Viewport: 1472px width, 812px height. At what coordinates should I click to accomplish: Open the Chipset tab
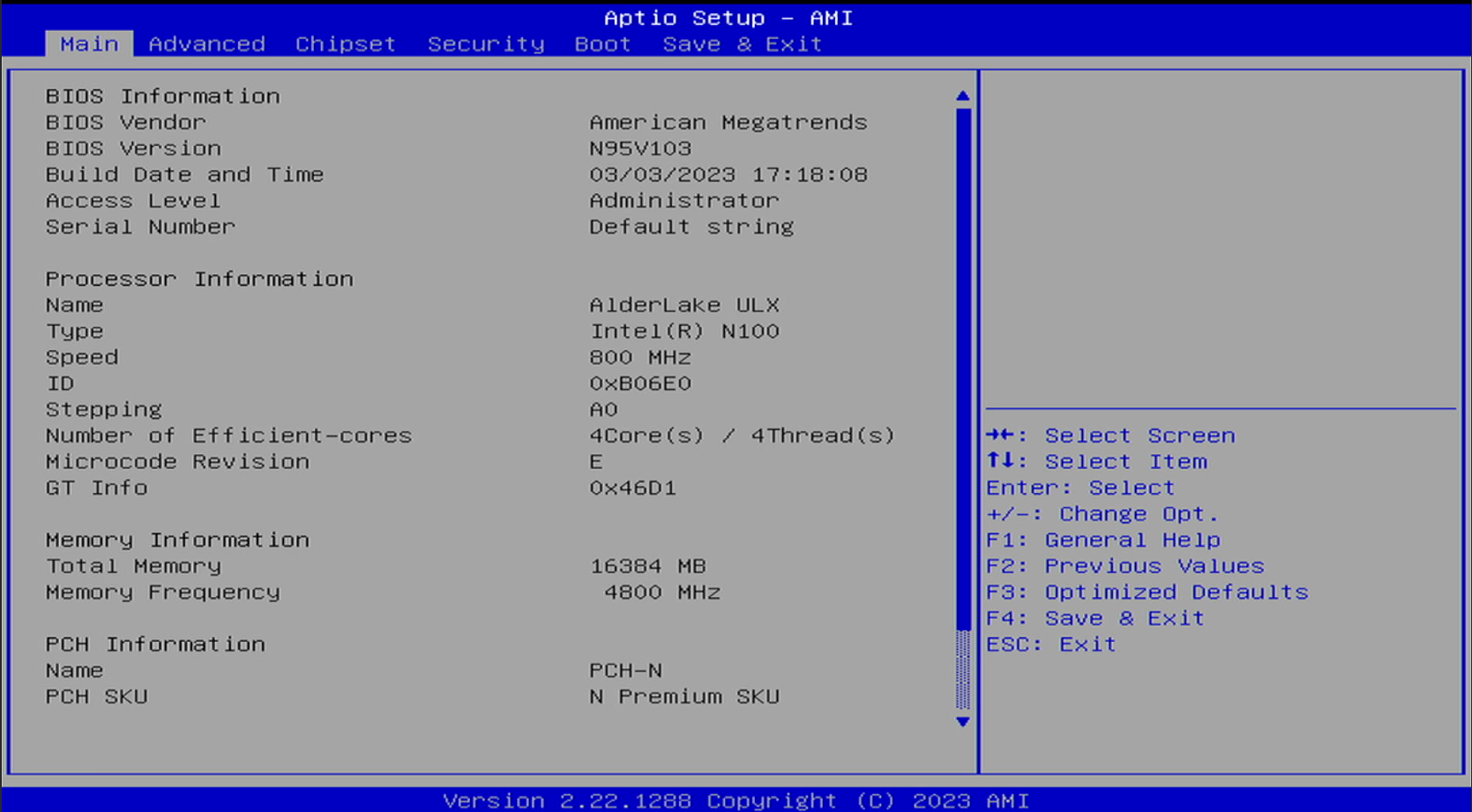pyautogui.click(x=345, y=44)
